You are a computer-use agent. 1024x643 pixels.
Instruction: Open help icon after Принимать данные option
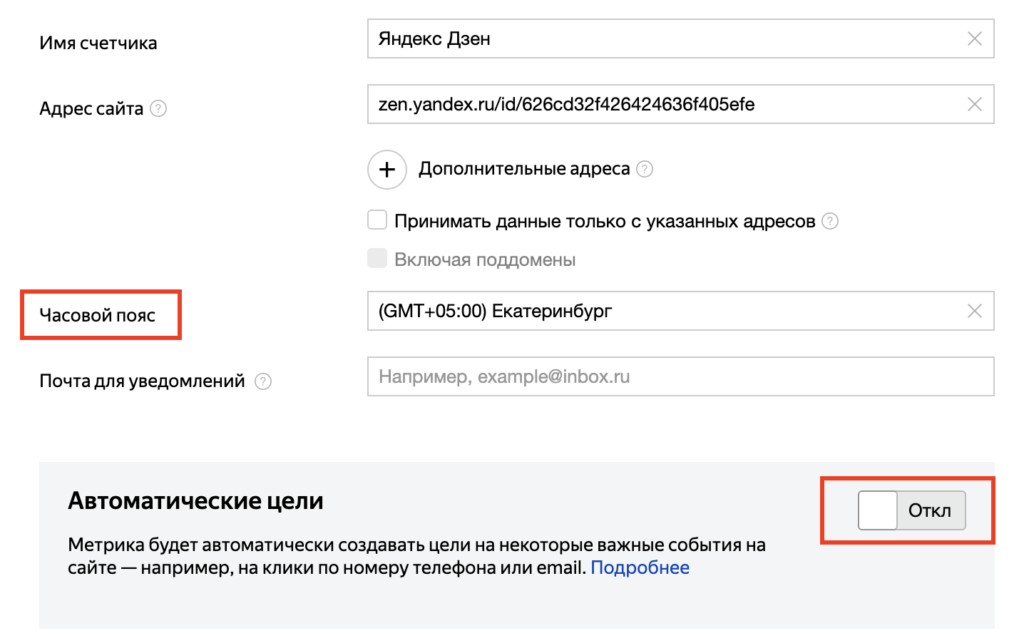click(x=829, y=221)
